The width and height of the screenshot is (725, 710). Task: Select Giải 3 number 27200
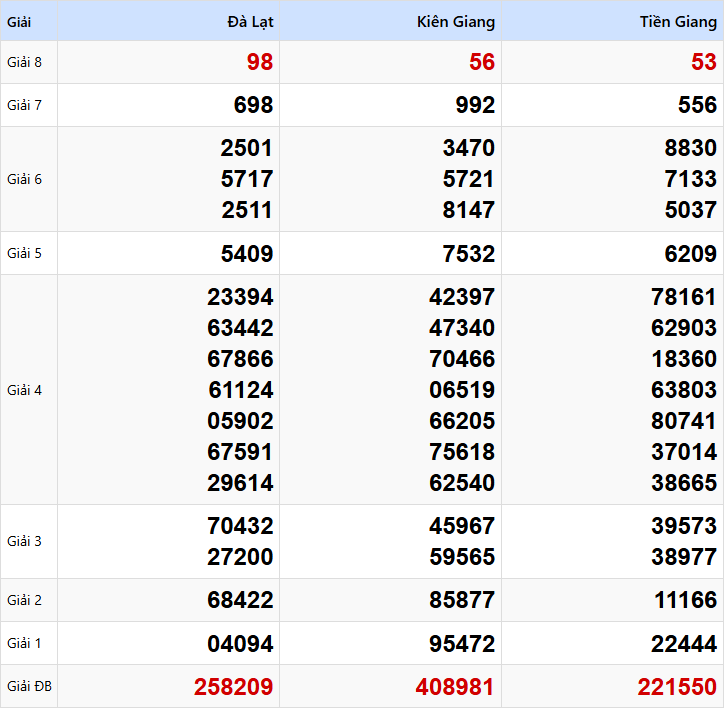240,557
